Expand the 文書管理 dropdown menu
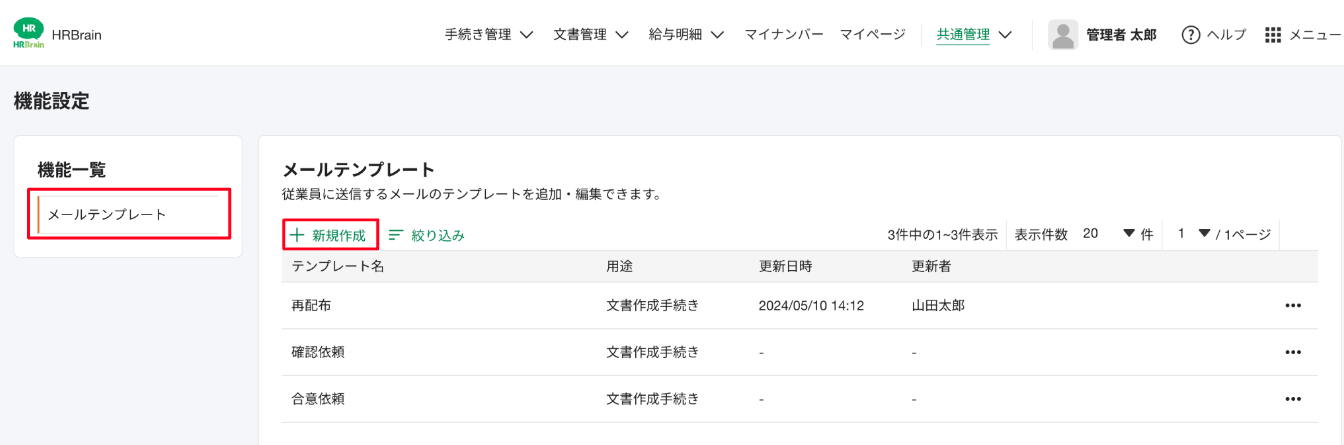 590,35
